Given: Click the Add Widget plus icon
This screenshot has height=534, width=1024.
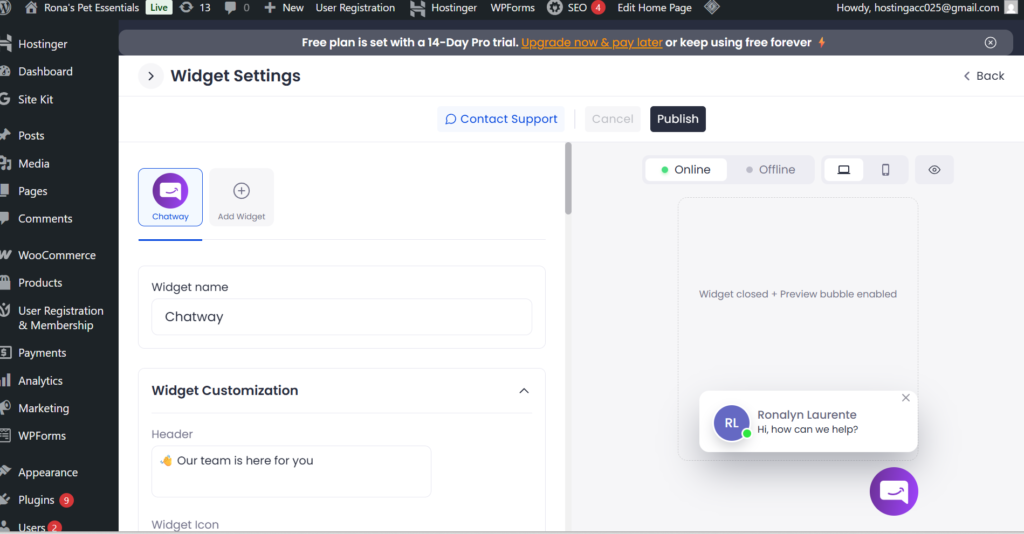Looking at the screenshot, I should point(241,191).
